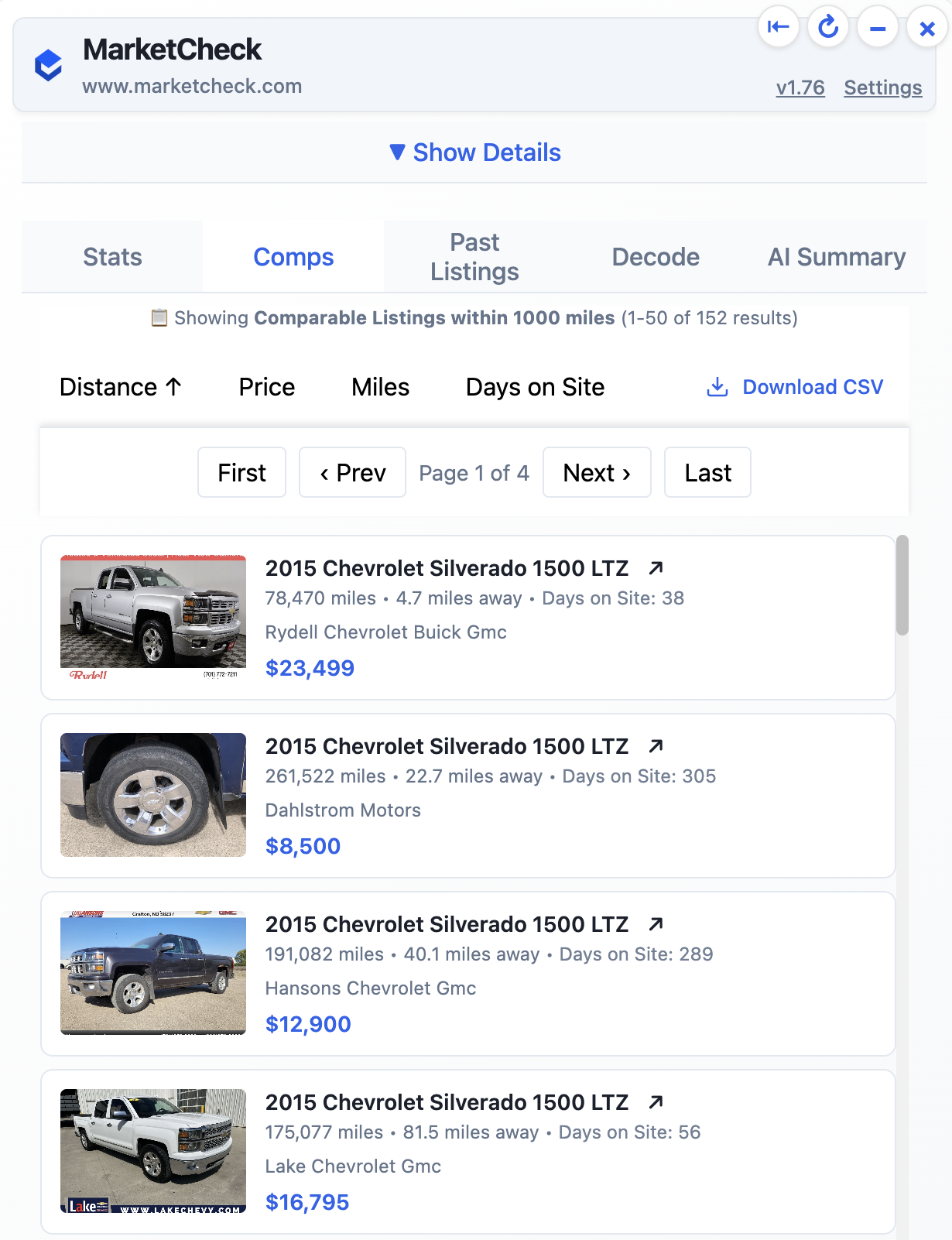
Task: Switch to the Decode tab
Action: (656, 257)
